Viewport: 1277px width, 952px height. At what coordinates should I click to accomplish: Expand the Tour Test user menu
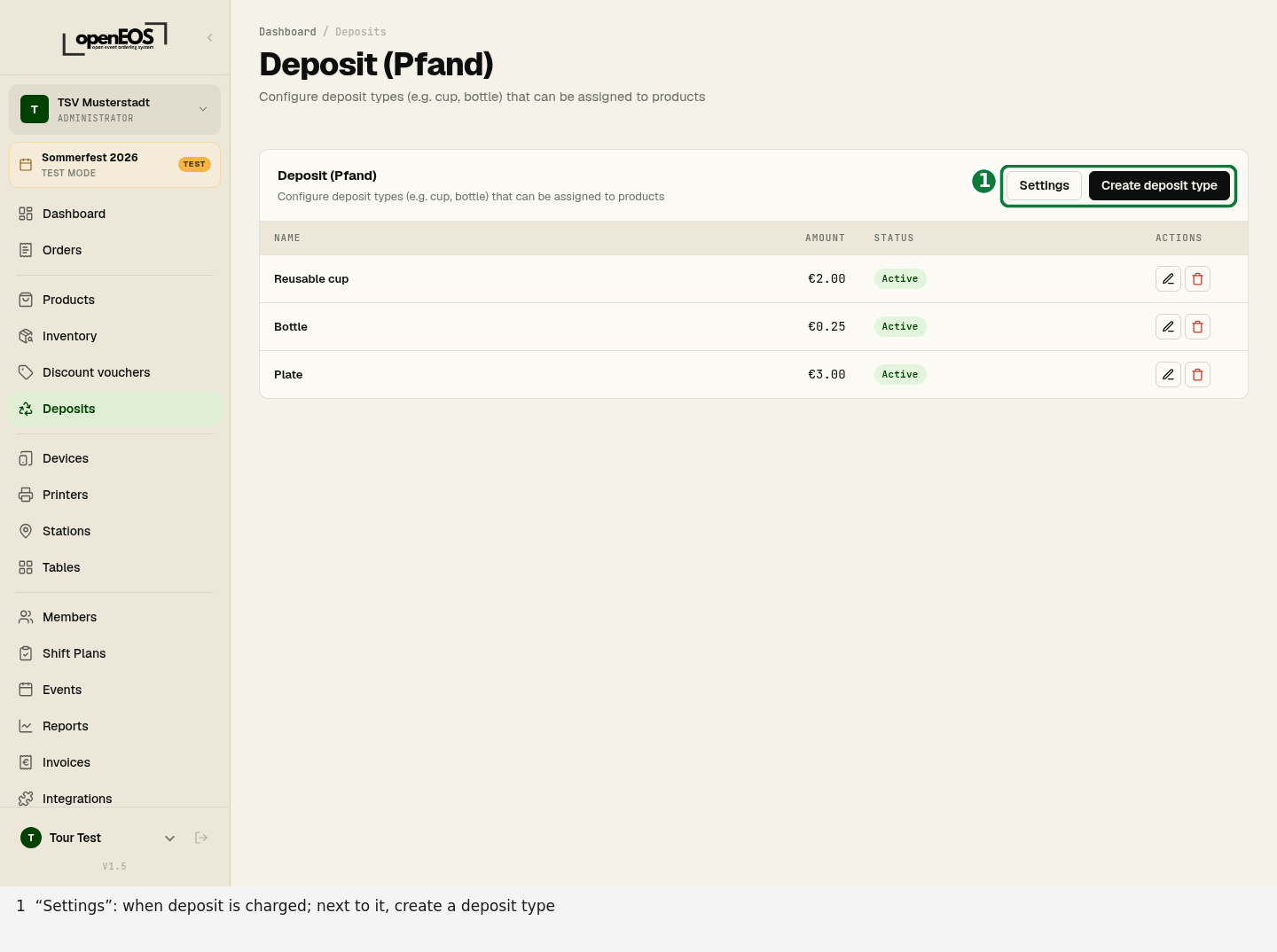click(169, 838)
